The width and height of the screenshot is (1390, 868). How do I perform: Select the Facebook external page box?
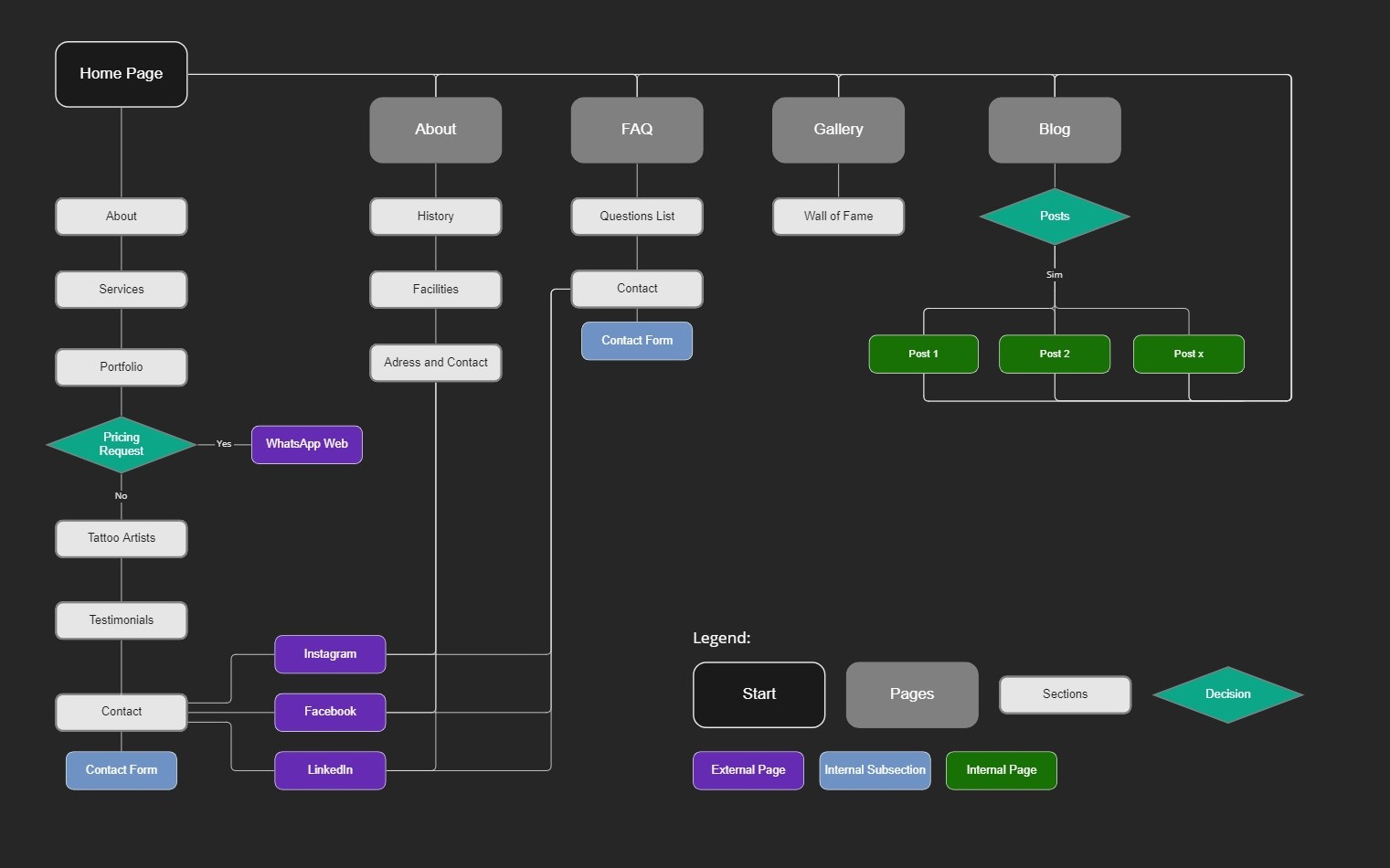tap(330, 712)
